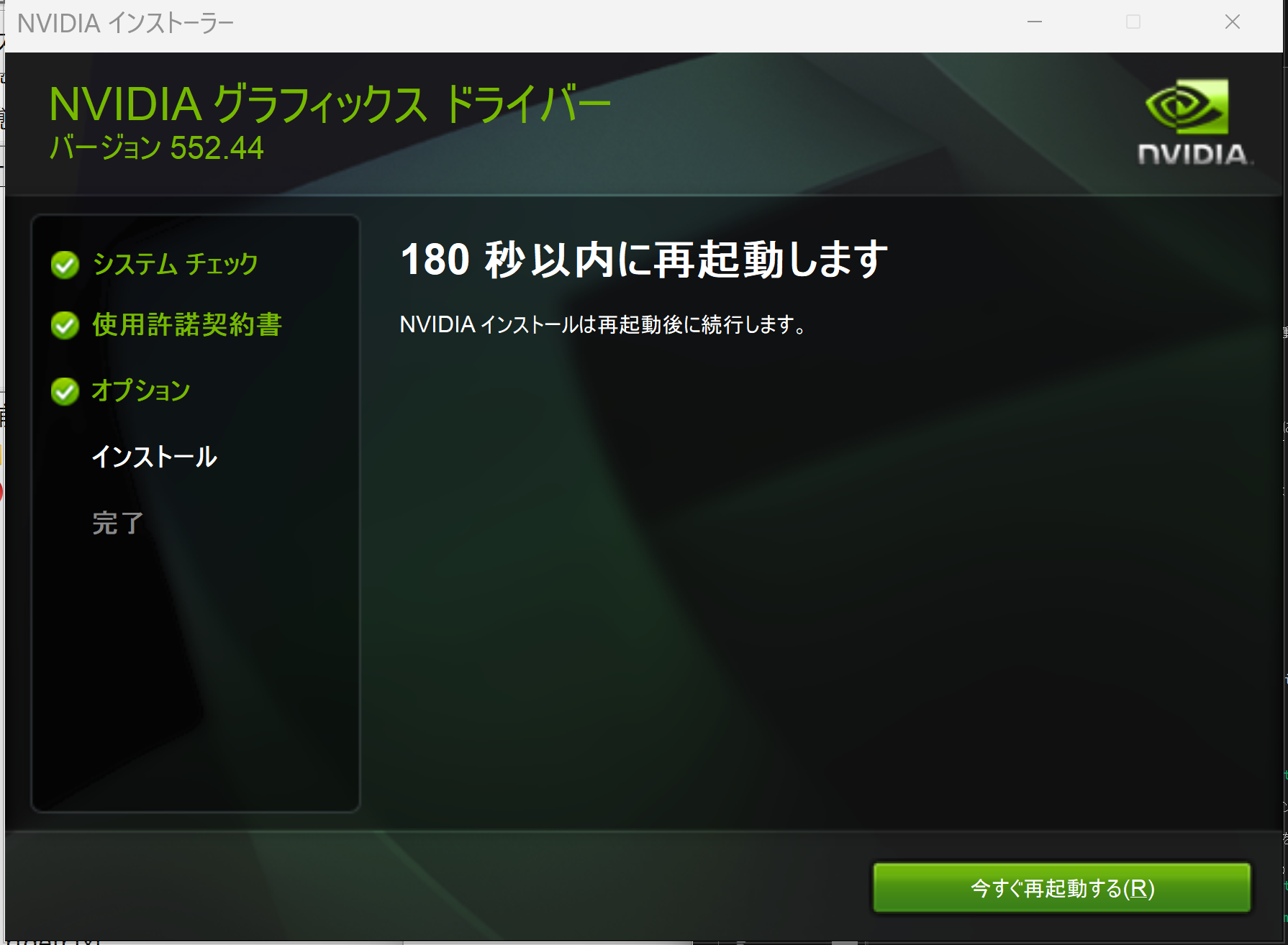
Task: Click the NVIDIA グラフィックス ドライバー title
Action: pos(330,103)
